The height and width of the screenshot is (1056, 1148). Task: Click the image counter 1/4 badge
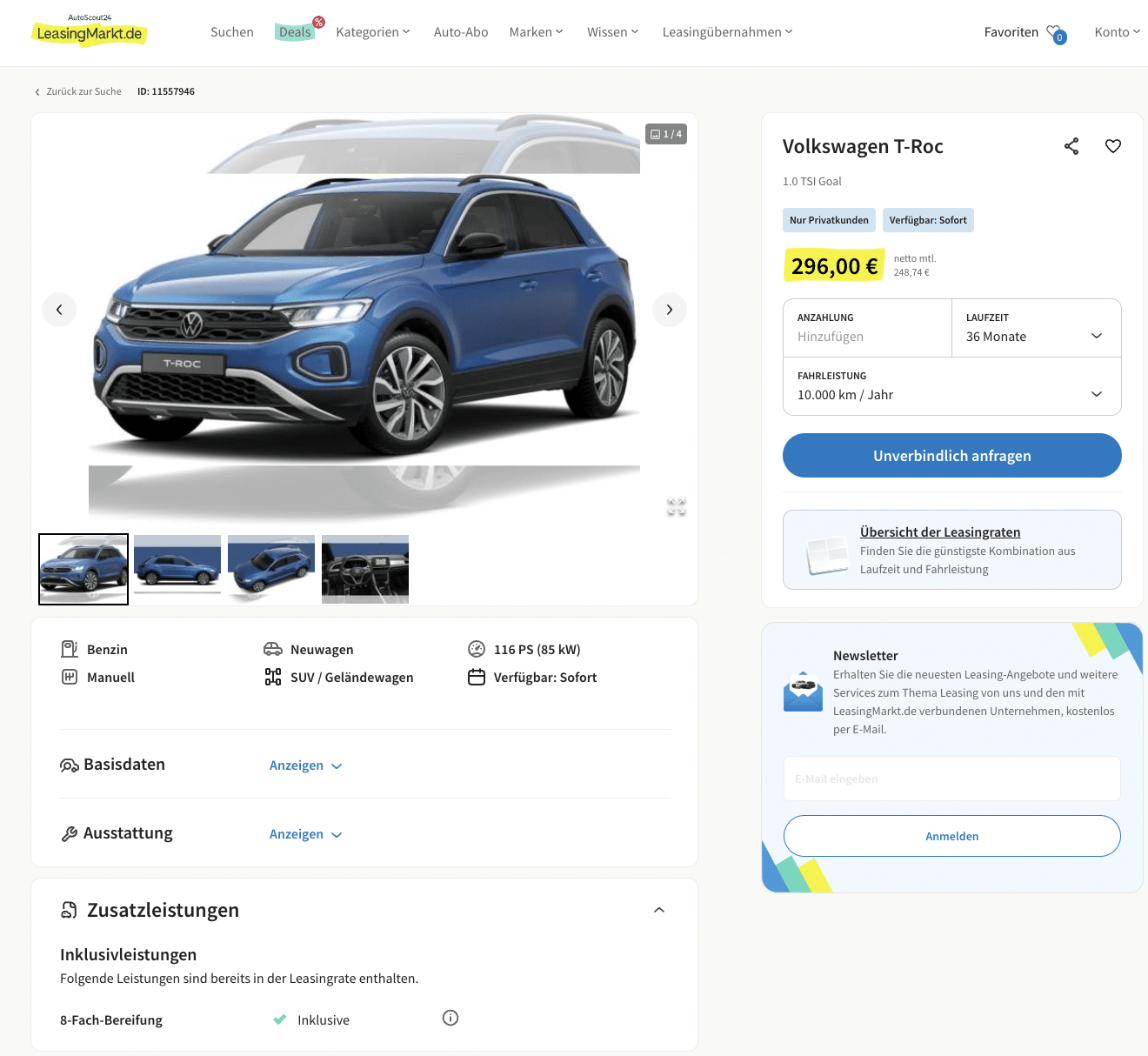coord(666,134)
